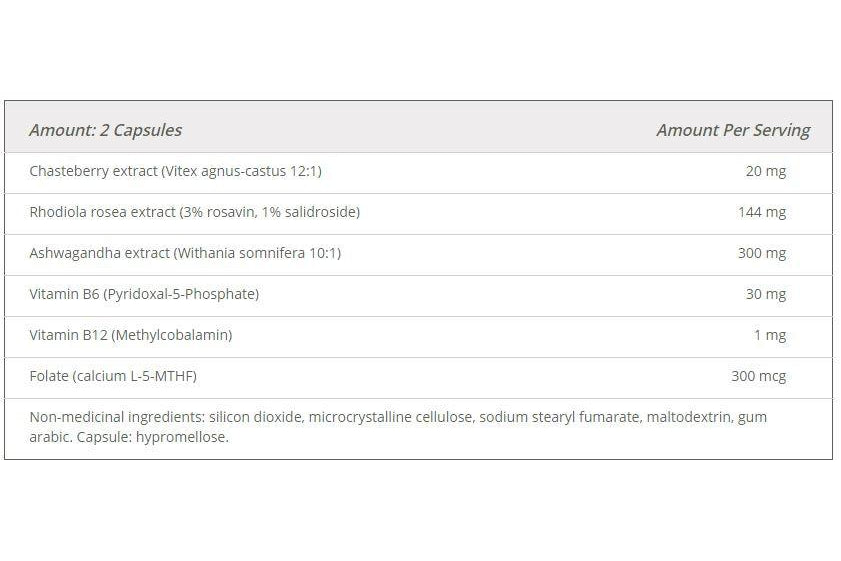The height and width of the screenshot is (561, 841).
Task: Select the Vitamin B6 ingredient name
Action: click(62, 294)
